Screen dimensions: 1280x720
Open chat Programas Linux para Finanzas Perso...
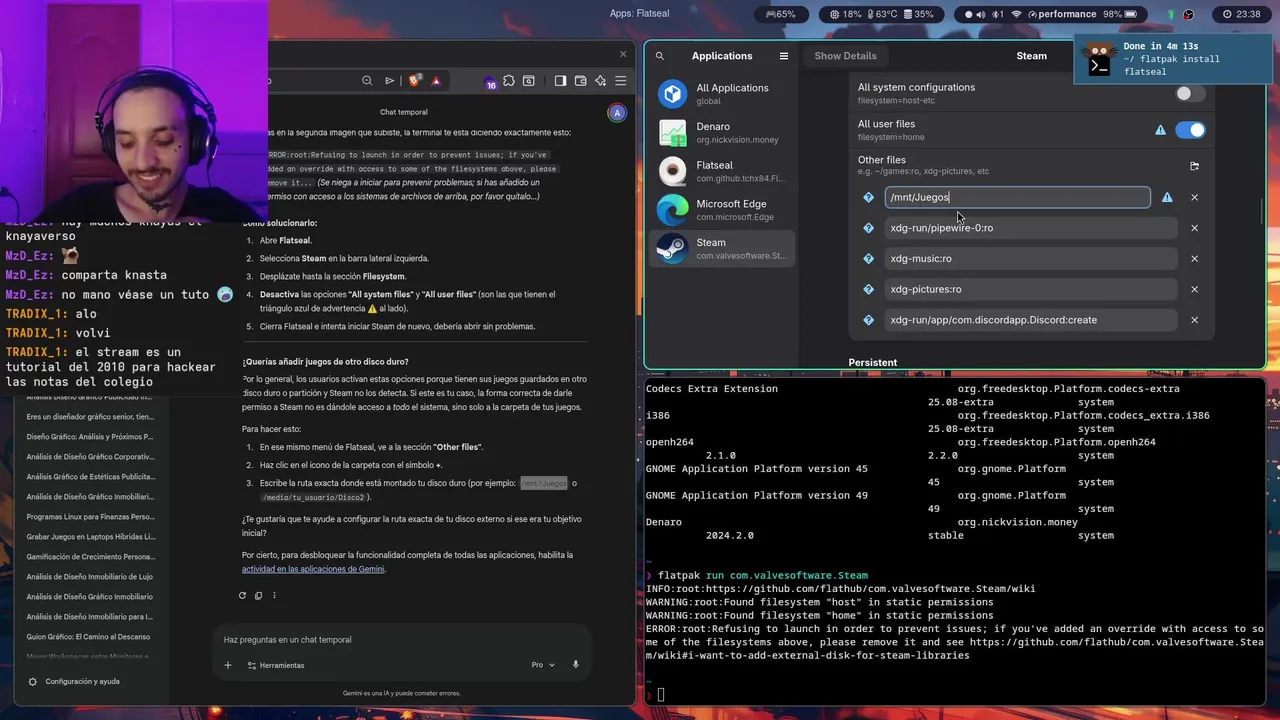(x=90, y=517)
